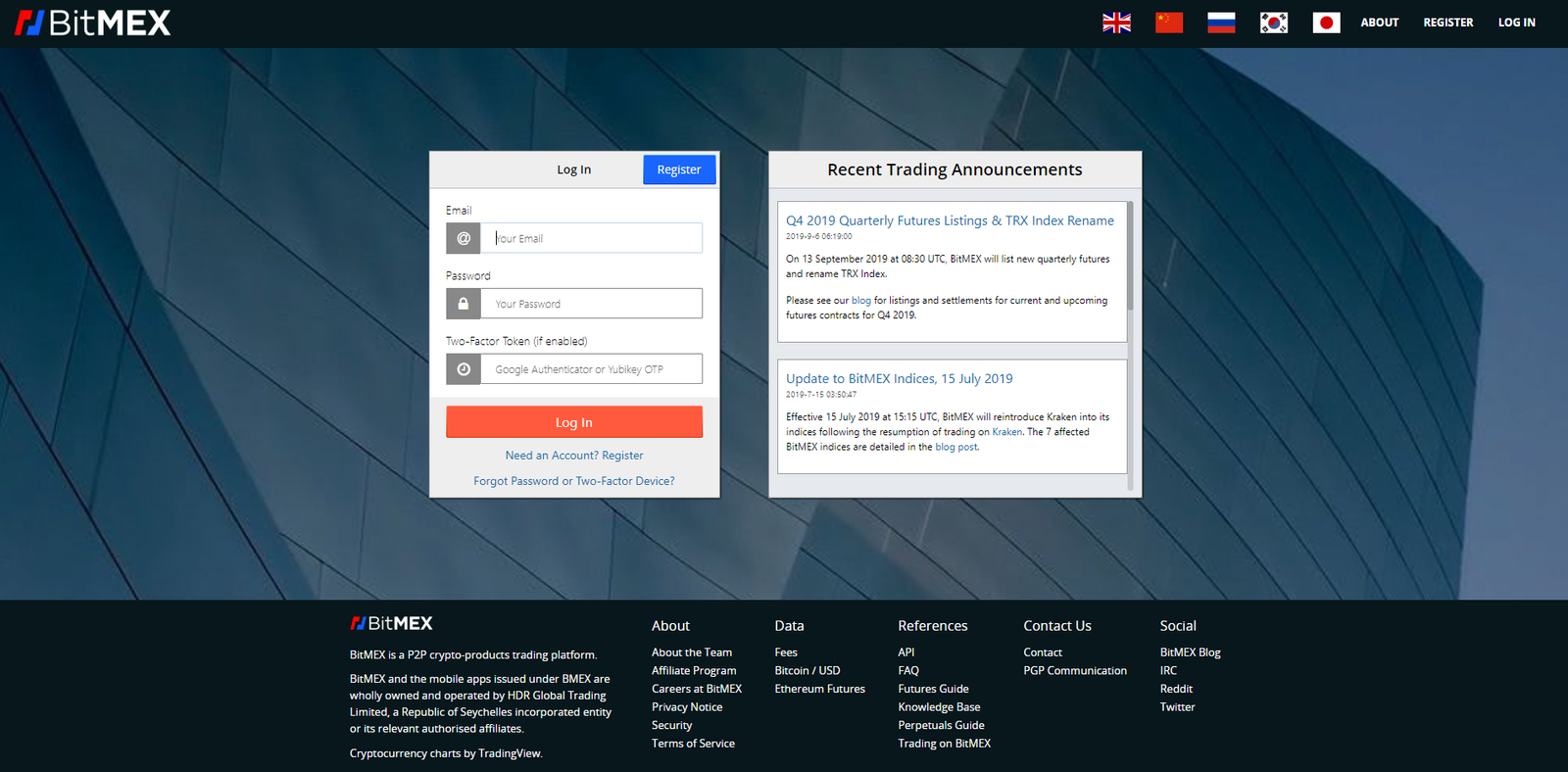Open Forgot Password or Two-Factor Device link

pyautogui.click(x=574, y=481)
